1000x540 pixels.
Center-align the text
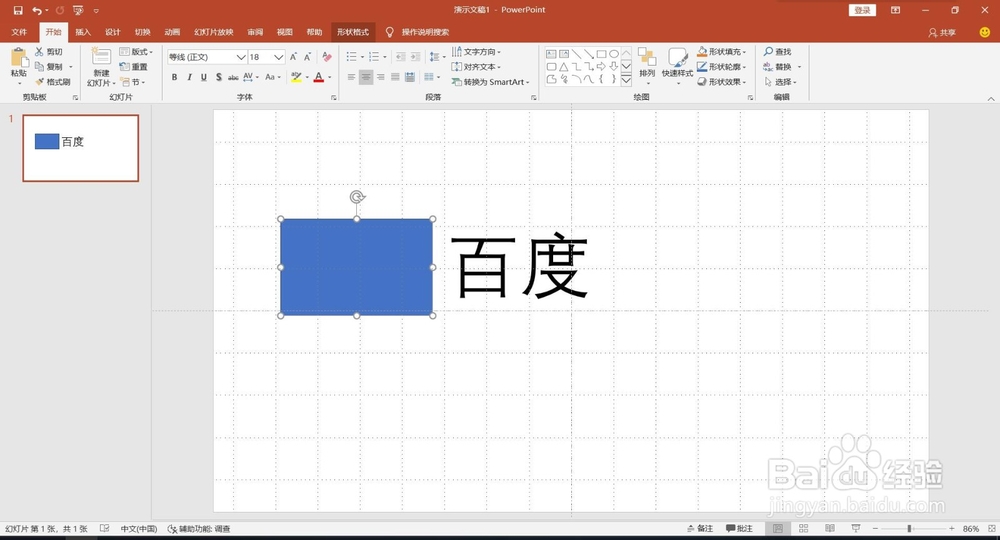[x=366, y=77]
